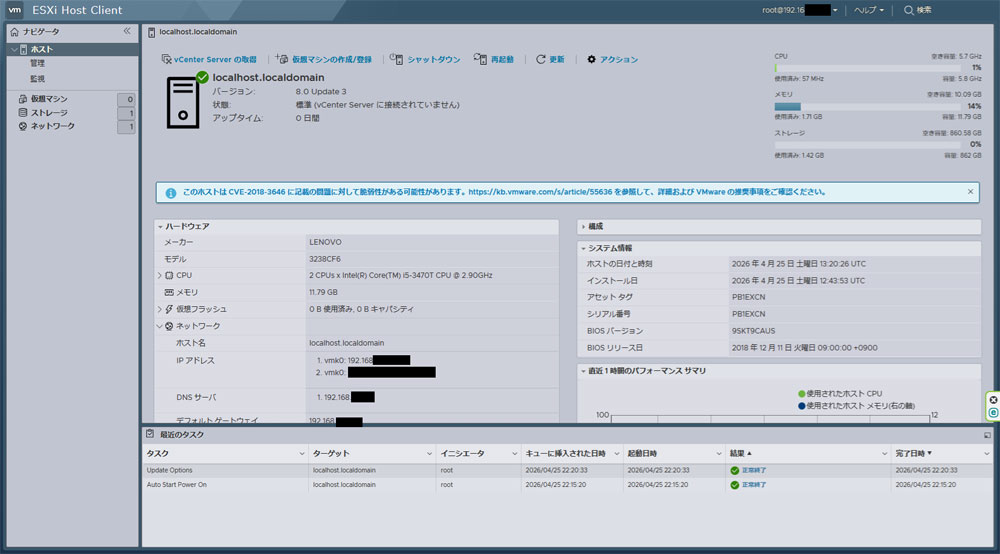The width and height of the screenshot is (1000, 554).
Task: Open the help (ヘルプ) dropdown menu
Action: [x=867, y=10]
